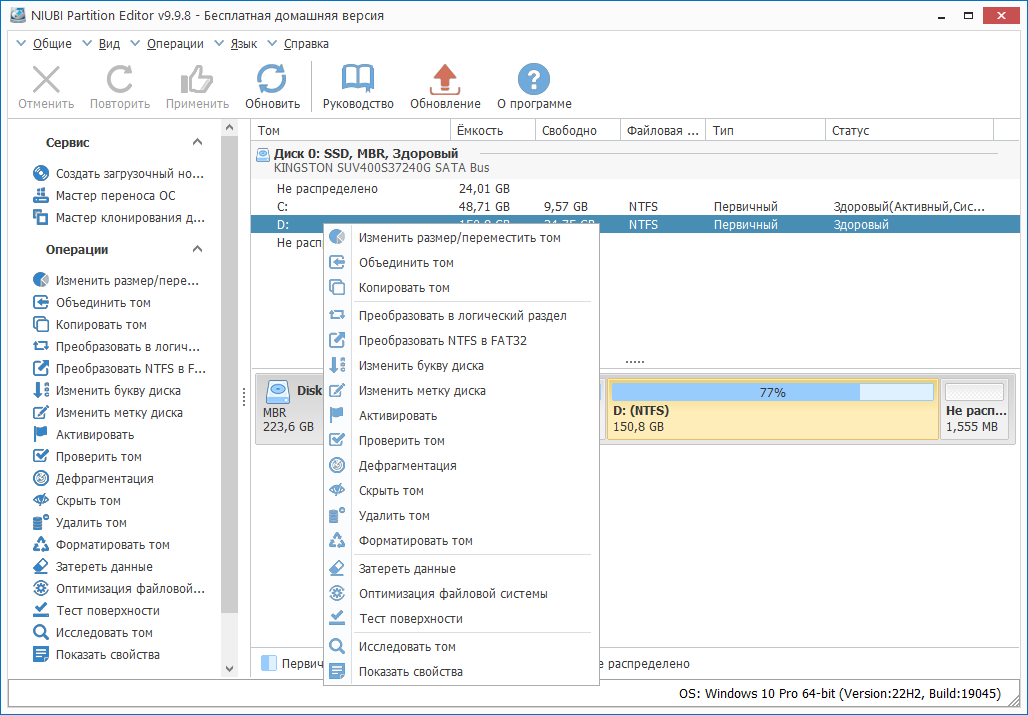The height and width of the screenshot is (715, 1028).
Task: Click the Диск 0: SSD, MBR, Здоровый header
Action: [366, 153]
